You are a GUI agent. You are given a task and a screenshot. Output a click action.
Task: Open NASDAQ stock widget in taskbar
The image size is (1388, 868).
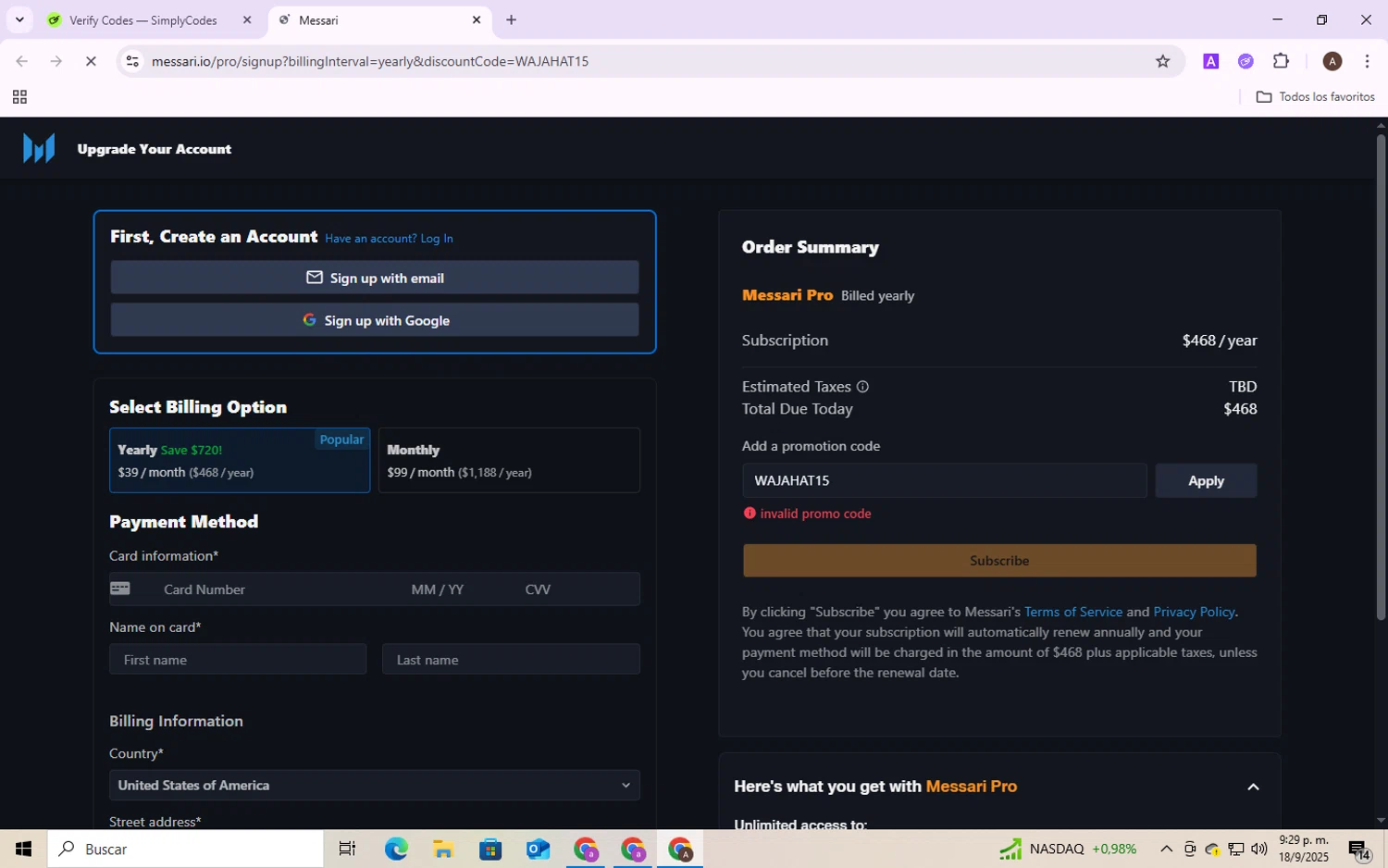[1068, 849]
